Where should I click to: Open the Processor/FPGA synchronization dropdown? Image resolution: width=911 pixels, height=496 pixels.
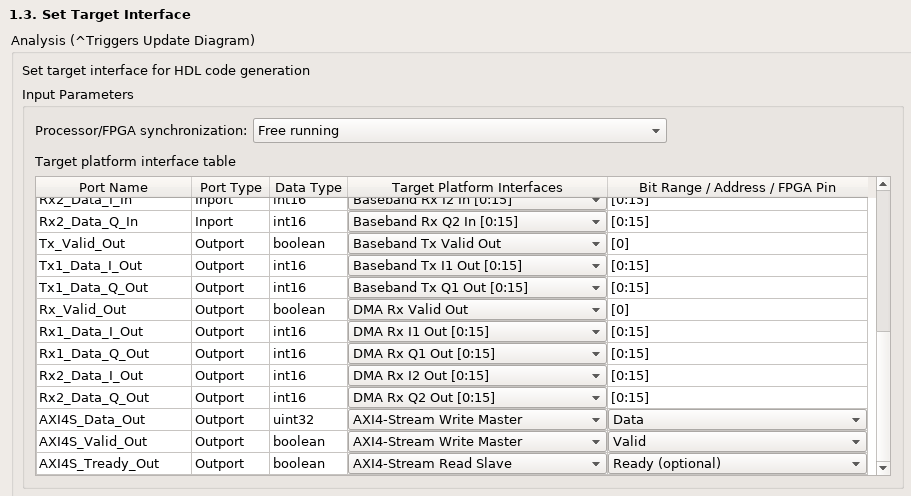pos(459,131)
